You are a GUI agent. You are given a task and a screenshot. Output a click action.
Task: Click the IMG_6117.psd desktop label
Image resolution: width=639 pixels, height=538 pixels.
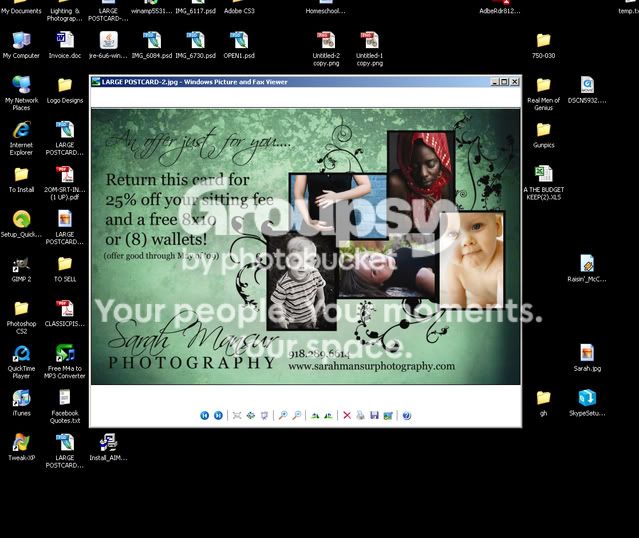[195, 11]
